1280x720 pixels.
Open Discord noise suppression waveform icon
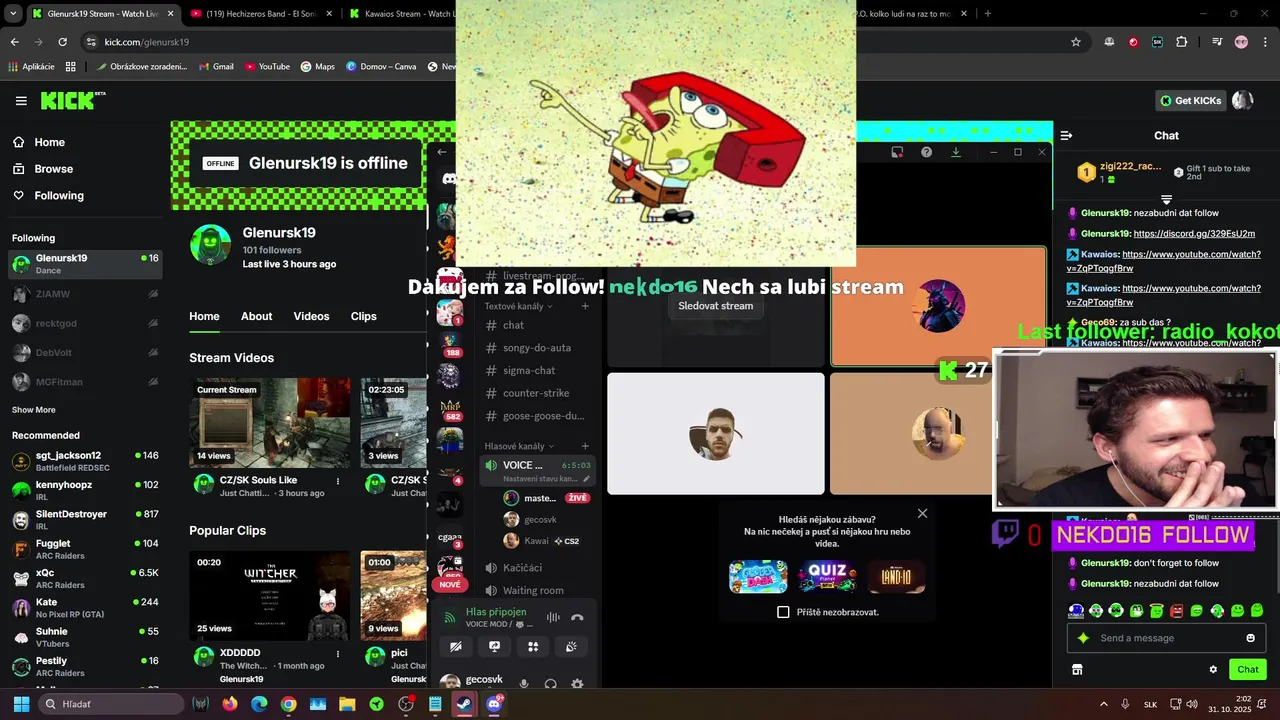click(x=552, y=618)
